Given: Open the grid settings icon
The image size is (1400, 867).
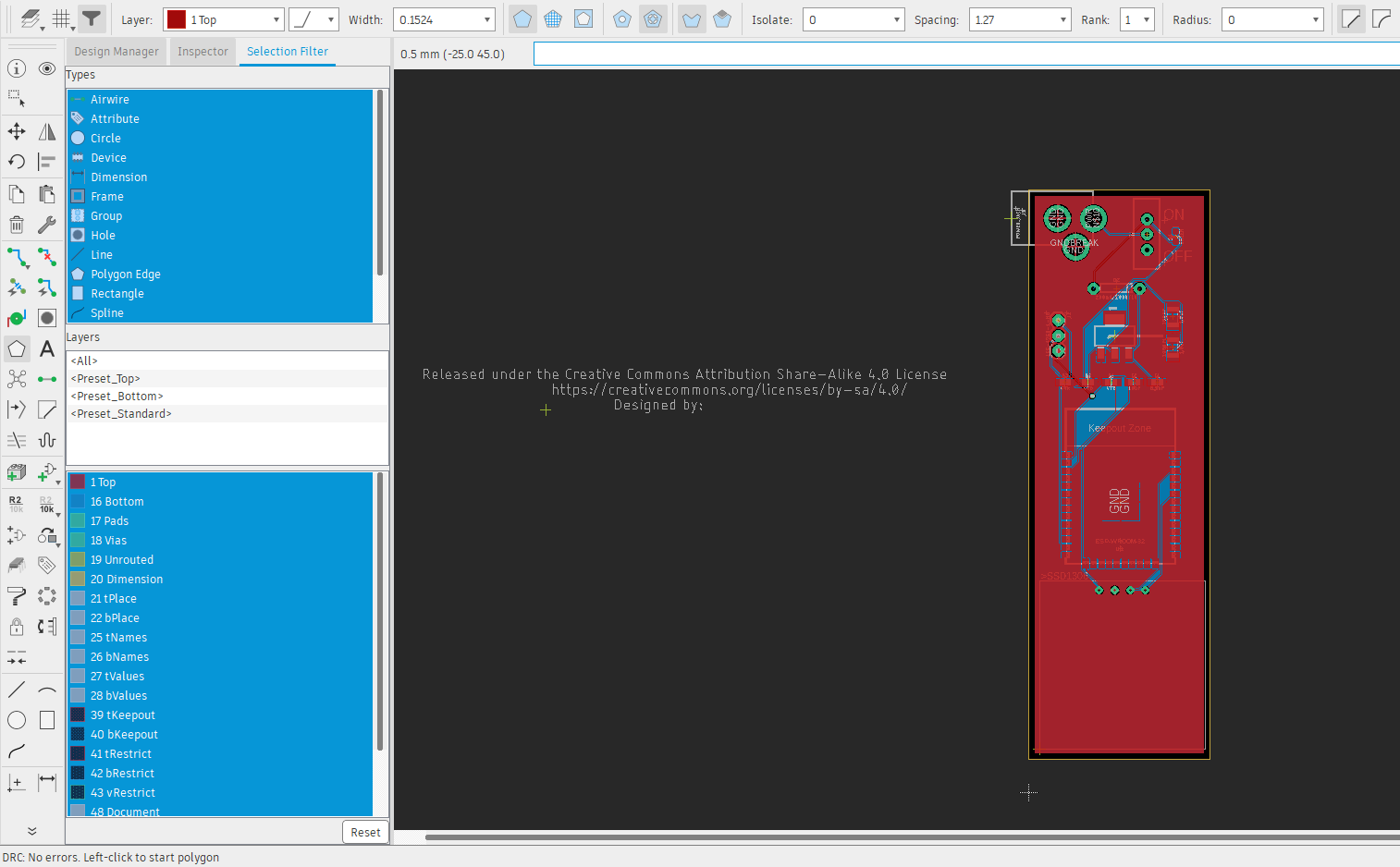Looking at the screenshot, I should pyautogui.click(x=61, y=18).
